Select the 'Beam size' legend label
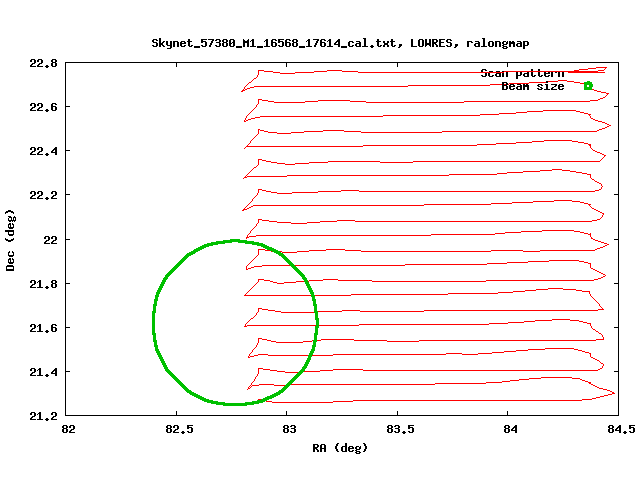Image resolution: width=640 pixels, height=480 pixels. point(532,86)
